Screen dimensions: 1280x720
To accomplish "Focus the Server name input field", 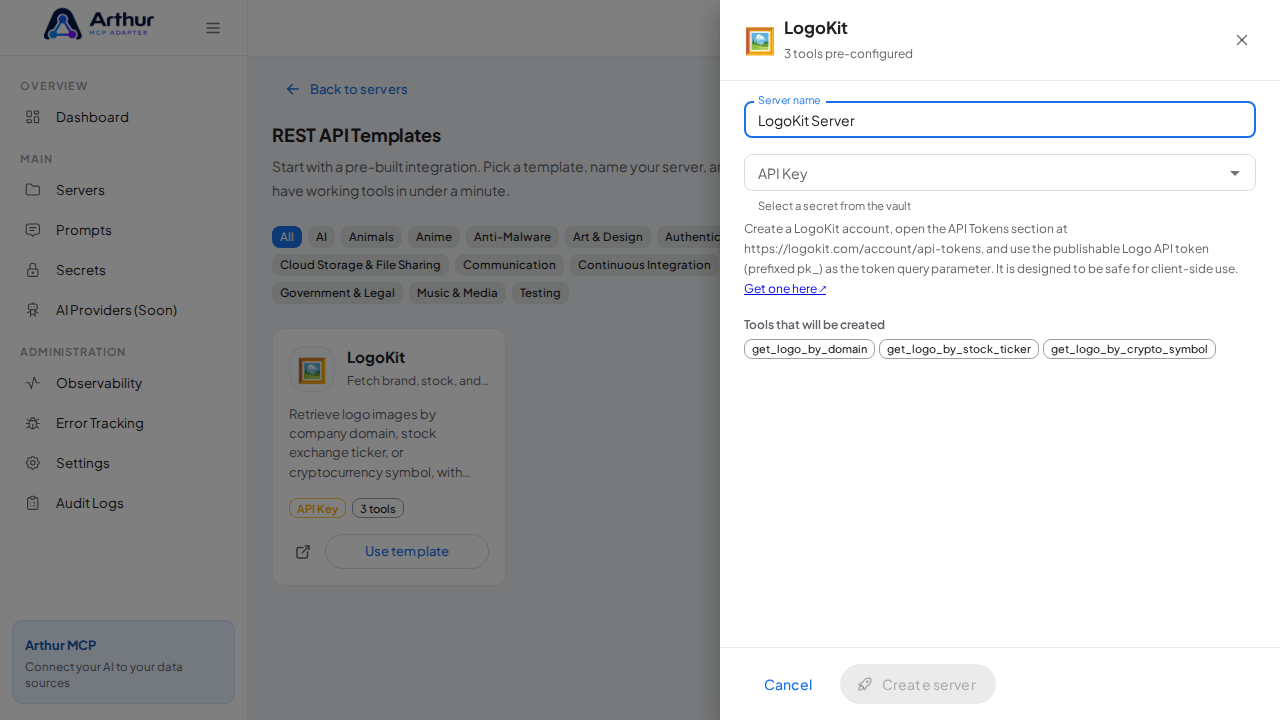I will [x=1000, y=120].
